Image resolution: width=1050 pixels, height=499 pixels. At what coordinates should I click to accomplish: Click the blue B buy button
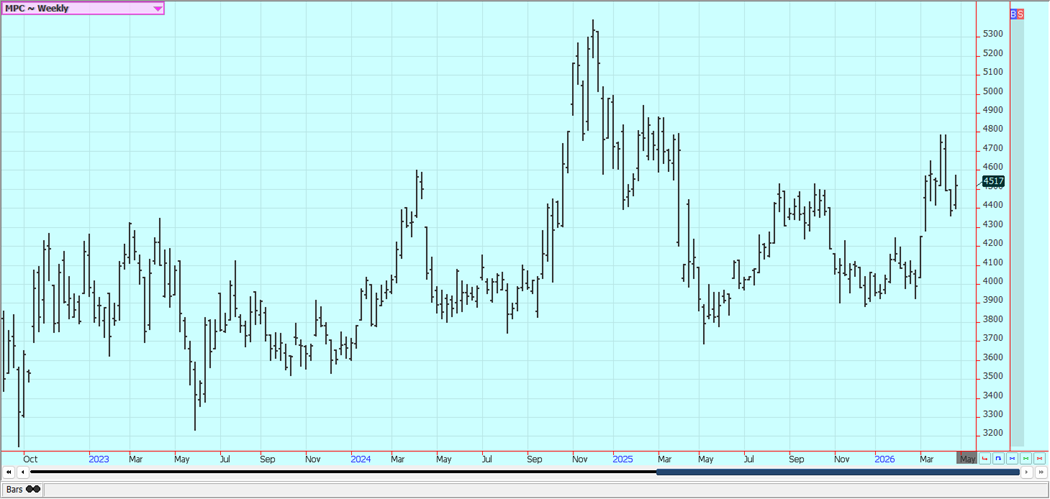coord(1012,14)
